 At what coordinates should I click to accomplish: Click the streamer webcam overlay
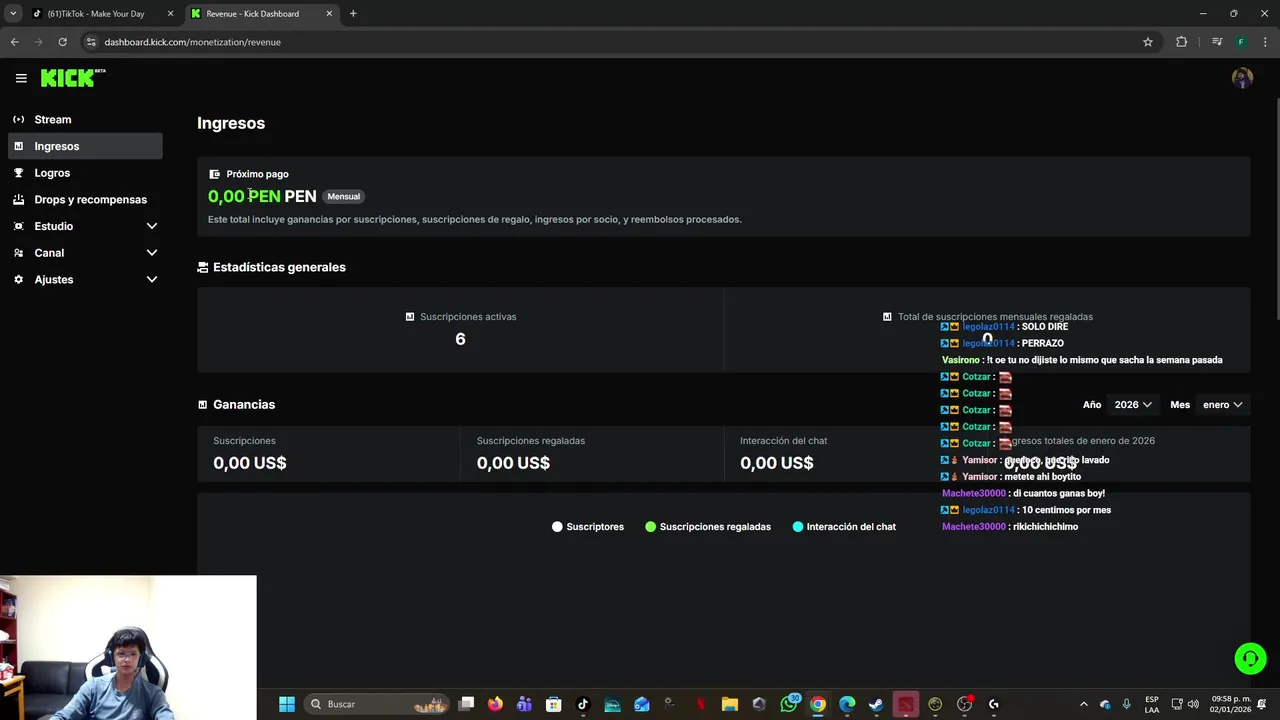pos(128,647)
